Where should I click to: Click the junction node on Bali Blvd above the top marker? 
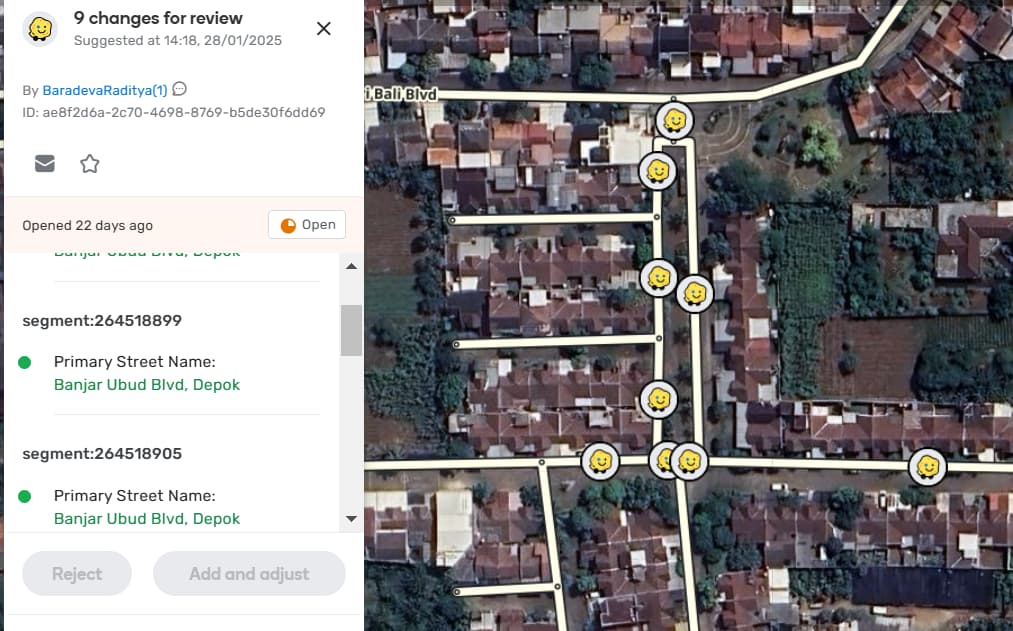[x=673, y=99]
